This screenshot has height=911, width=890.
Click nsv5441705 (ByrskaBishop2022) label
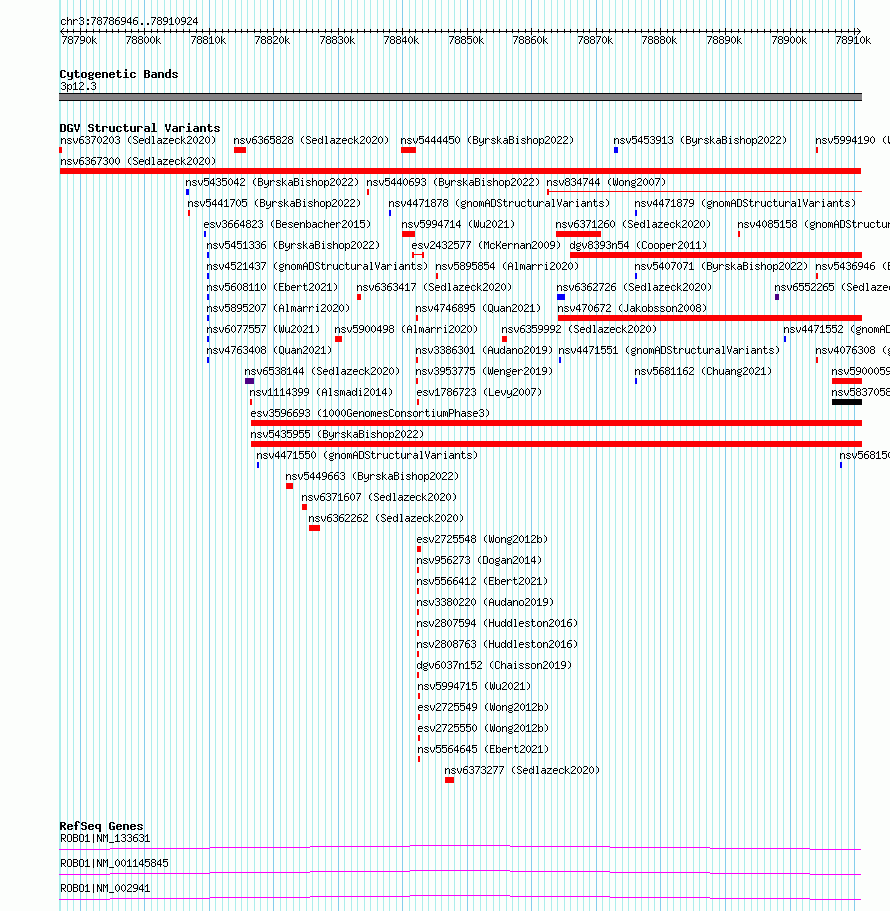(274, 203)
